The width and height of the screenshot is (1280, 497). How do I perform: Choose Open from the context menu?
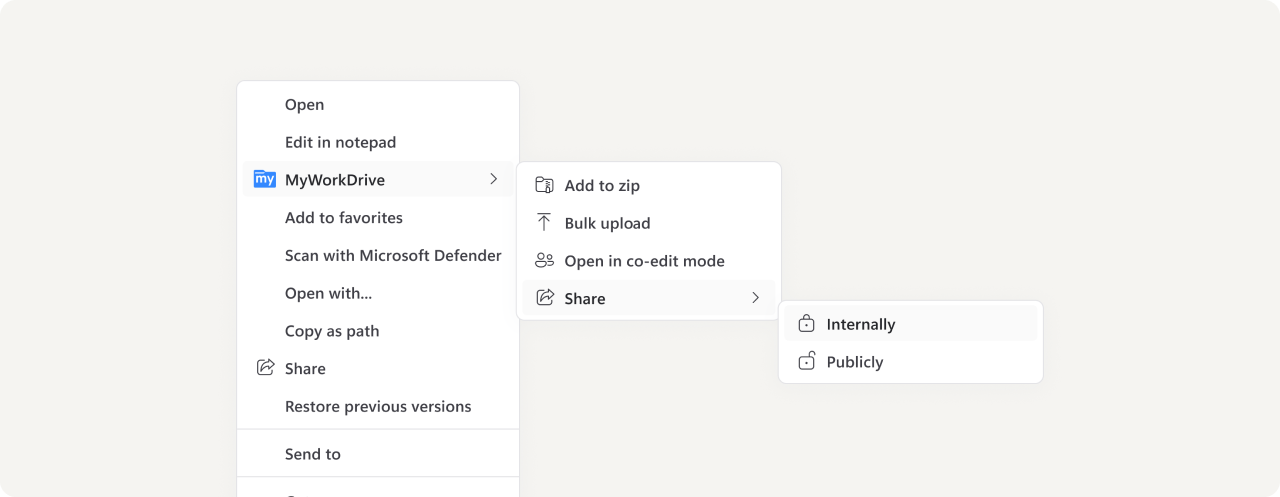[x=304, y=105]
